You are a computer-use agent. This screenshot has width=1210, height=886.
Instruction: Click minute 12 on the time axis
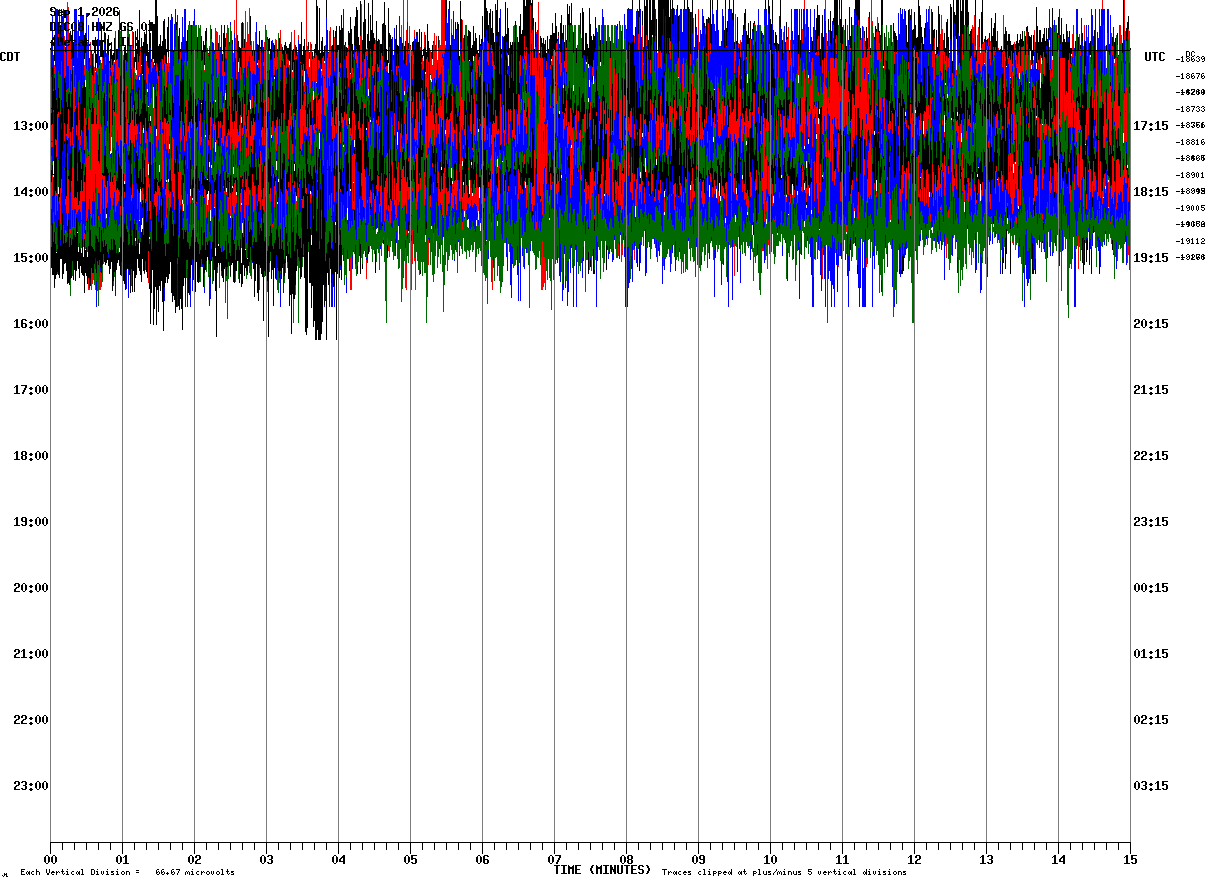point(914,859)
